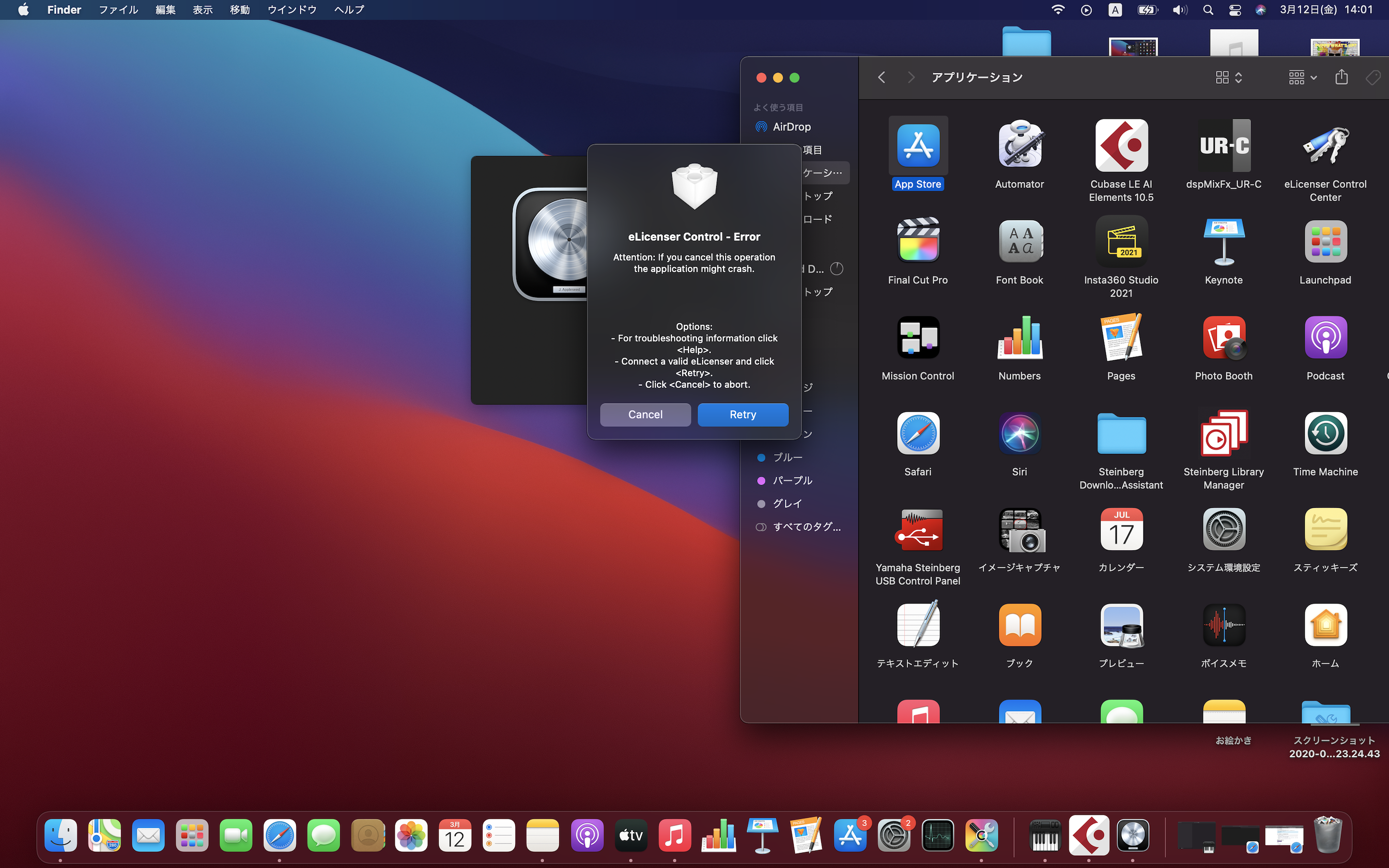
Task: Select the パープル tag in sidebar
Action: (x=792, y=481)
